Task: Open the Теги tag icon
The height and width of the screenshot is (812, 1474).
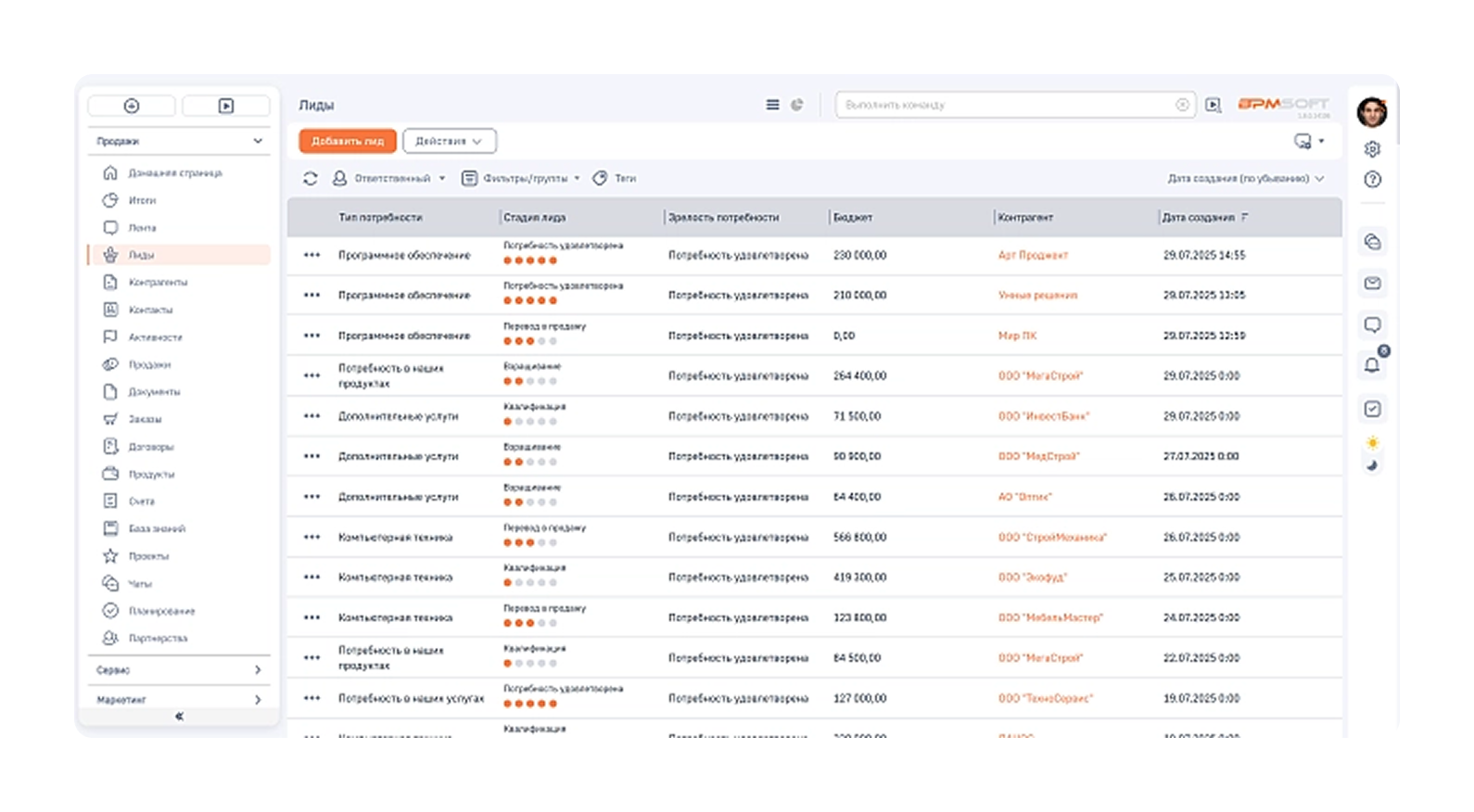Action: 600,178
